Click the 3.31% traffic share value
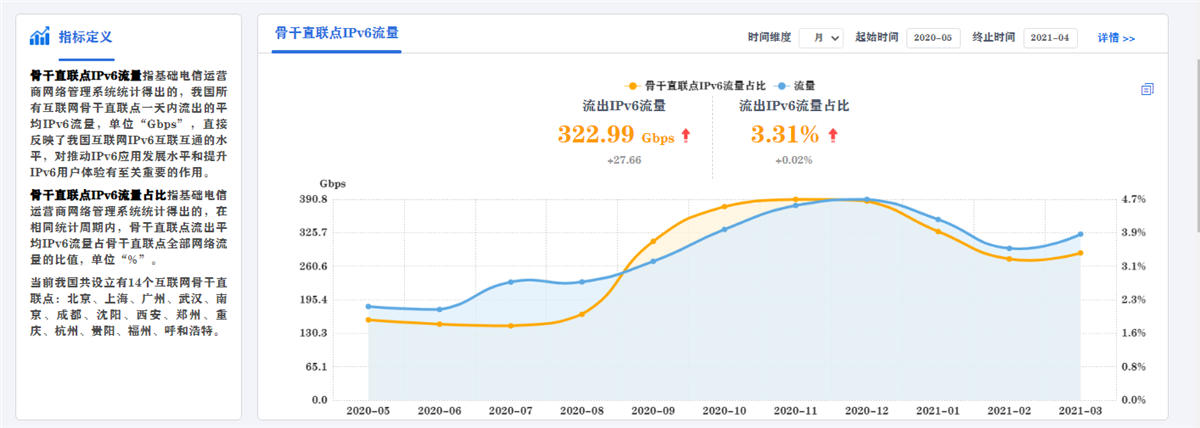The image size is (1200, 428). (785, 135)
